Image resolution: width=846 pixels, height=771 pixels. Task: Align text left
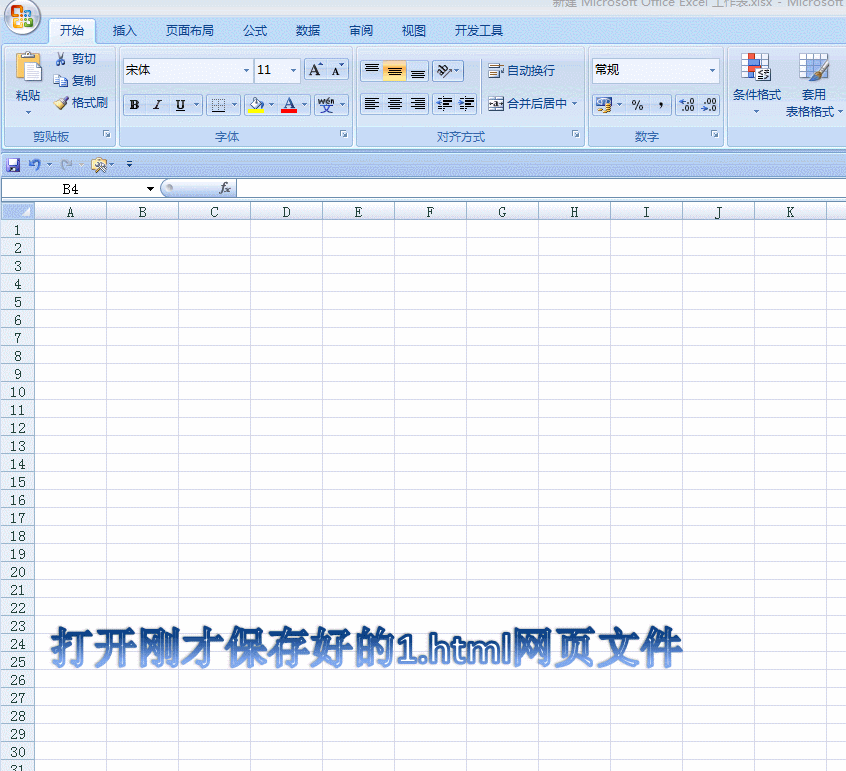pos(372,104)
